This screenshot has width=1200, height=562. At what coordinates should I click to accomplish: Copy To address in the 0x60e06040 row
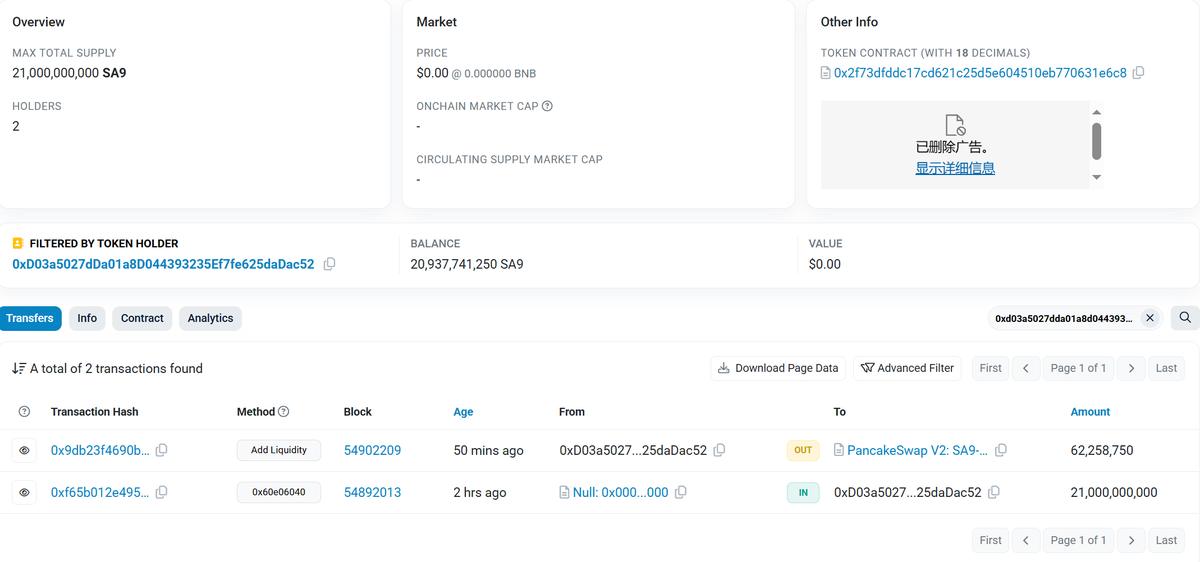point(994,492)
